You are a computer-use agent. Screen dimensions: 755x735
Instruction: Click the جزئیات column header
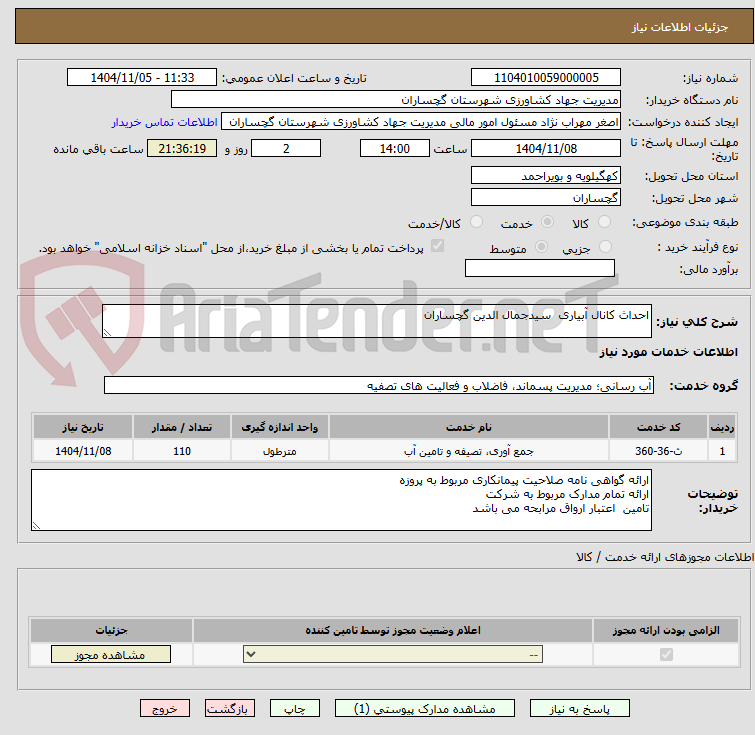click(x=111, y=630)
